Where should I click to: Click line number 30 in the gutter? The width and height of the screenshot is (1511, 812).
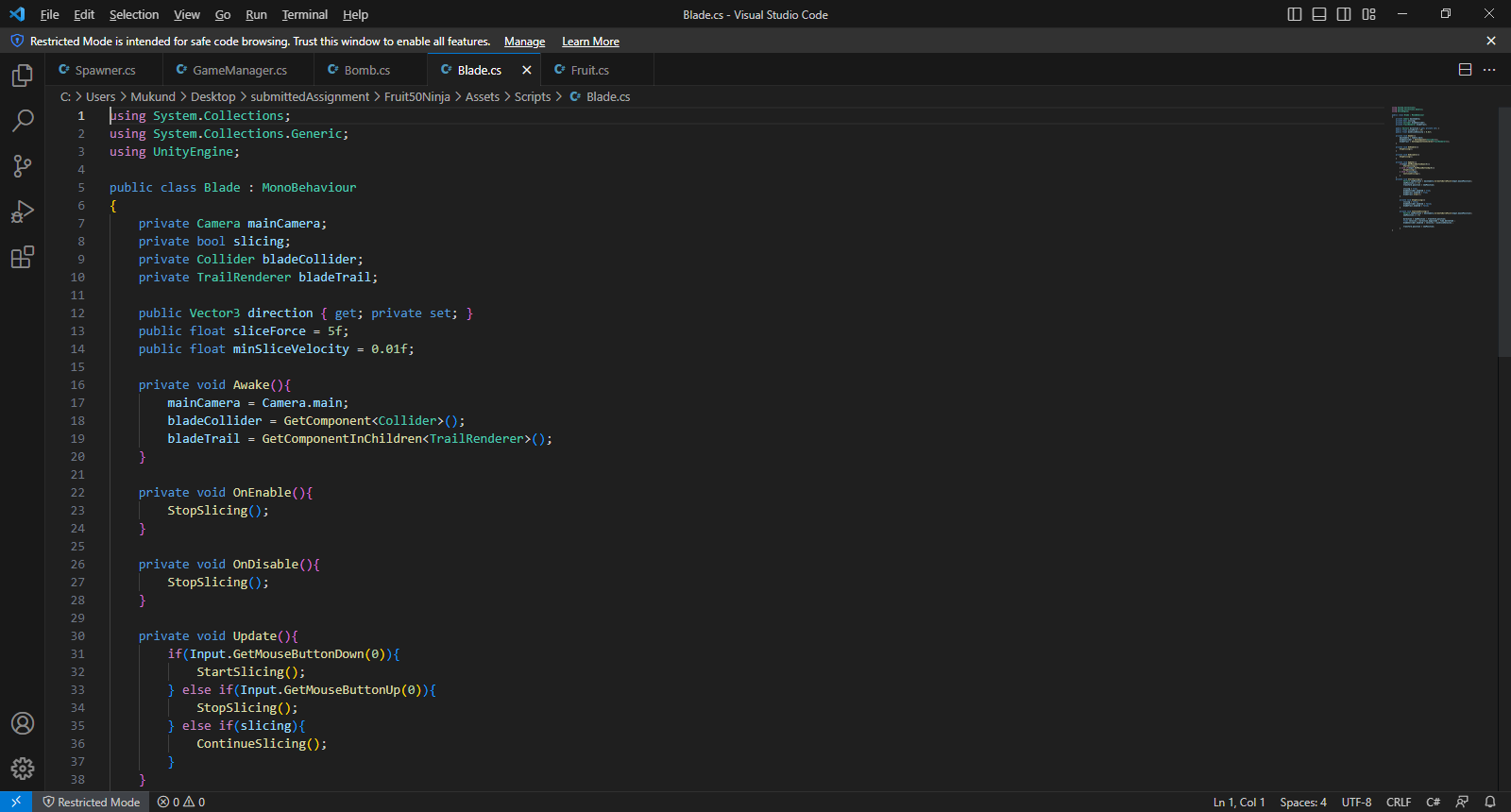tap(77, 636)
